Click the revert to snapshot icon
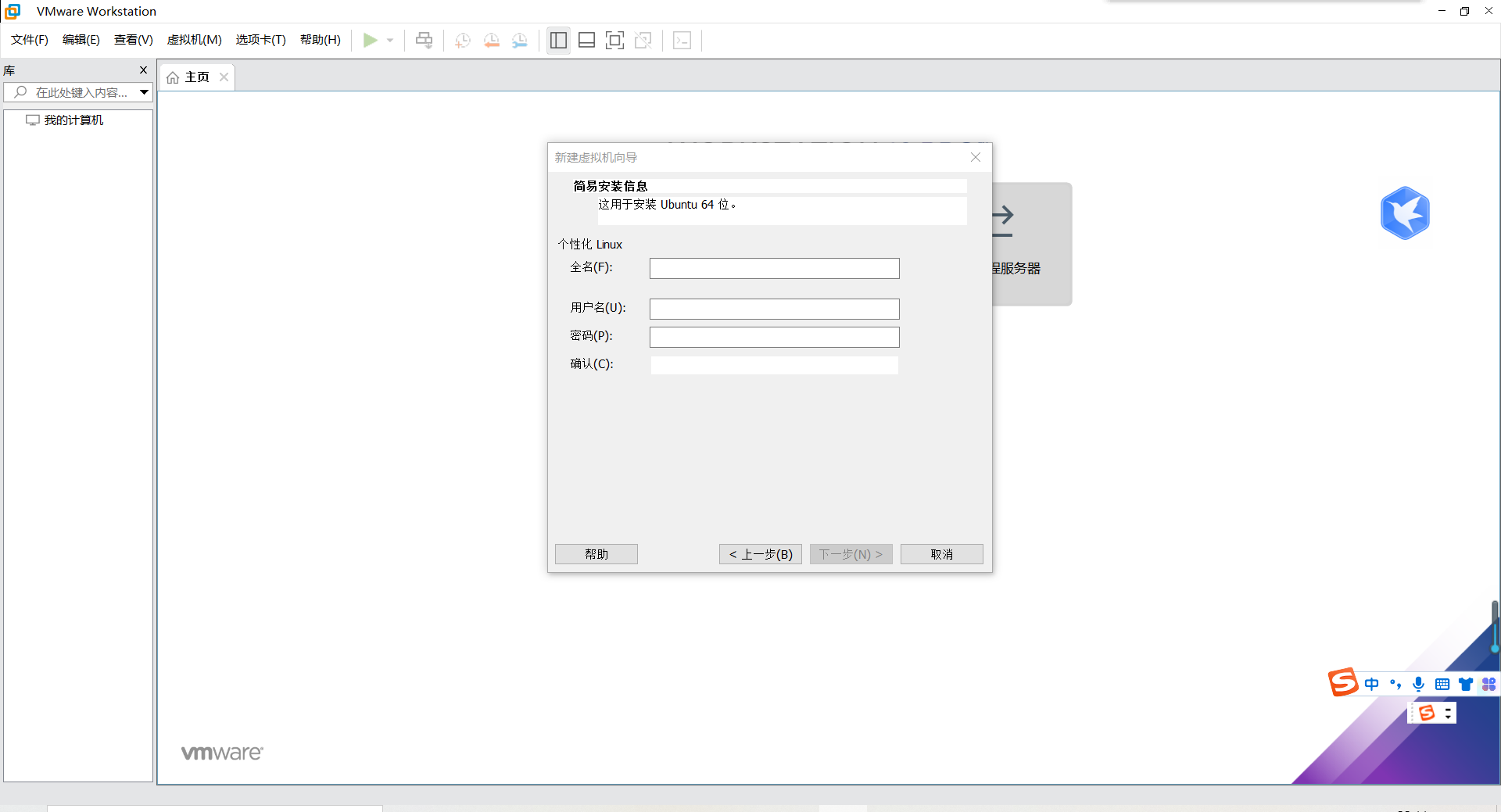 [492, 40]
